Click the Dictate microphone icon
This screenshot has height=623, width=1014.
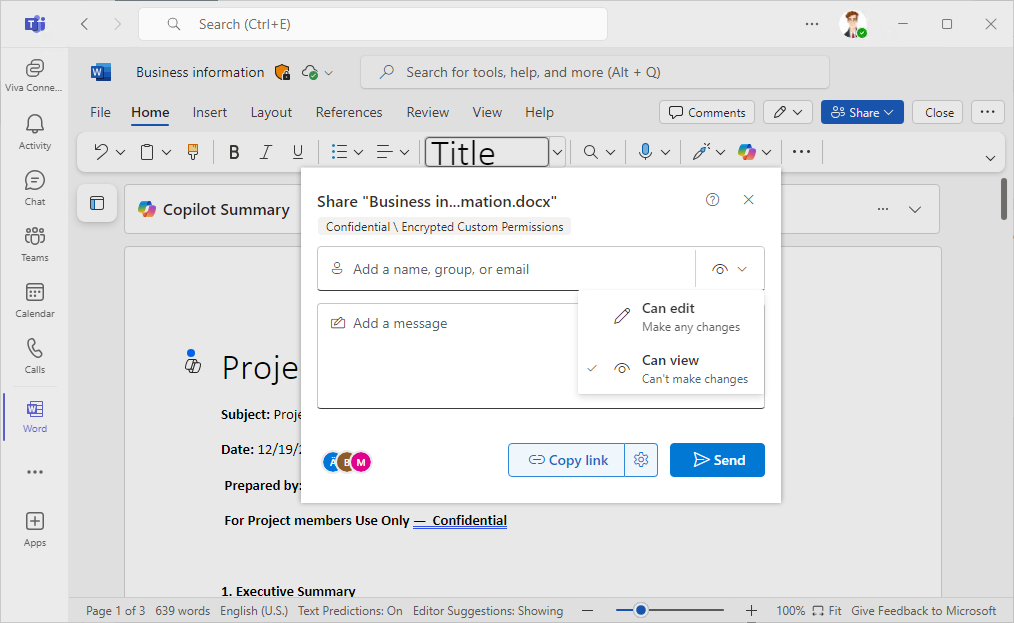click(645, 152)
